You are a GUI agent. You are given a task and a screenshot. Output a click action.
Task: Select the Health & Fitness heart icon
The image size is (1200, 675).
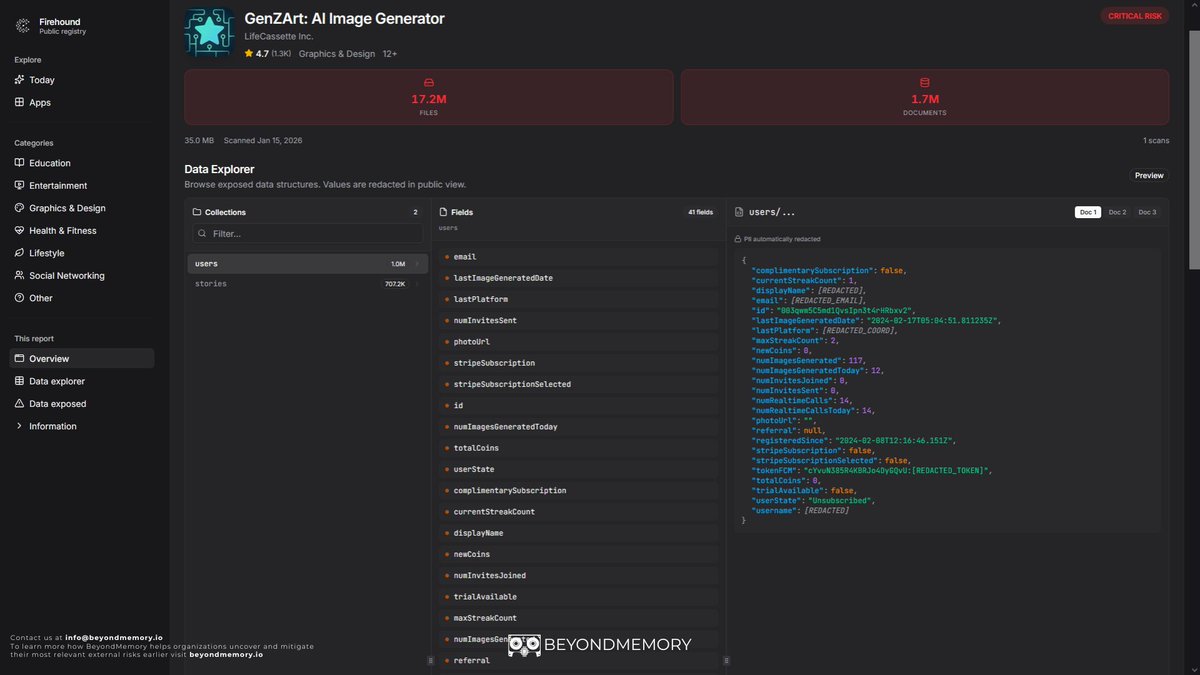coord(19,230)
